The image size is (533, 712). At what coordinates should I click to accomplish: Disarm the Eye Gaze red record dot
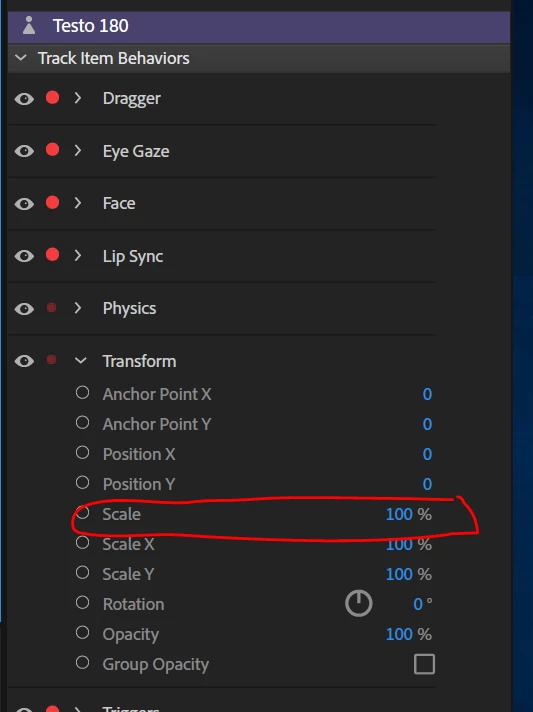pyautogui.click(x=52, y=150)
